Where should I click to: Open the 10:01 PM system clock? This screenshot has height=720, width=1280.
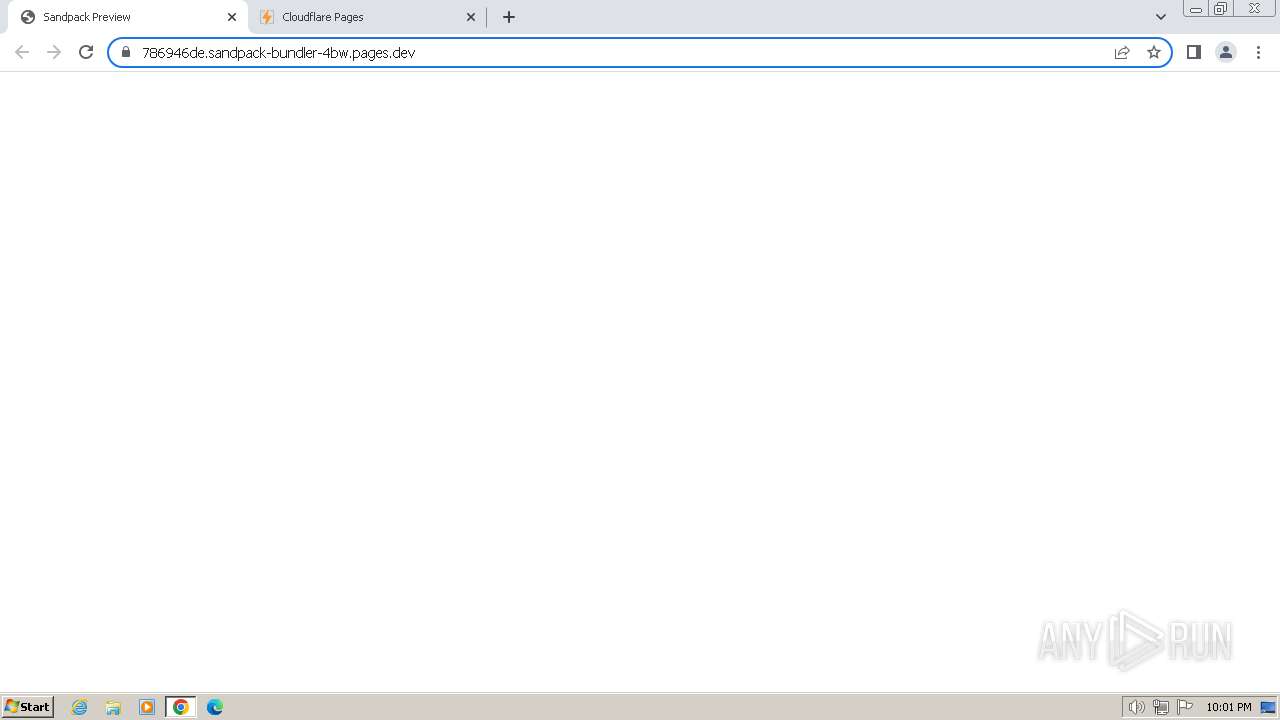point(1229,707)
